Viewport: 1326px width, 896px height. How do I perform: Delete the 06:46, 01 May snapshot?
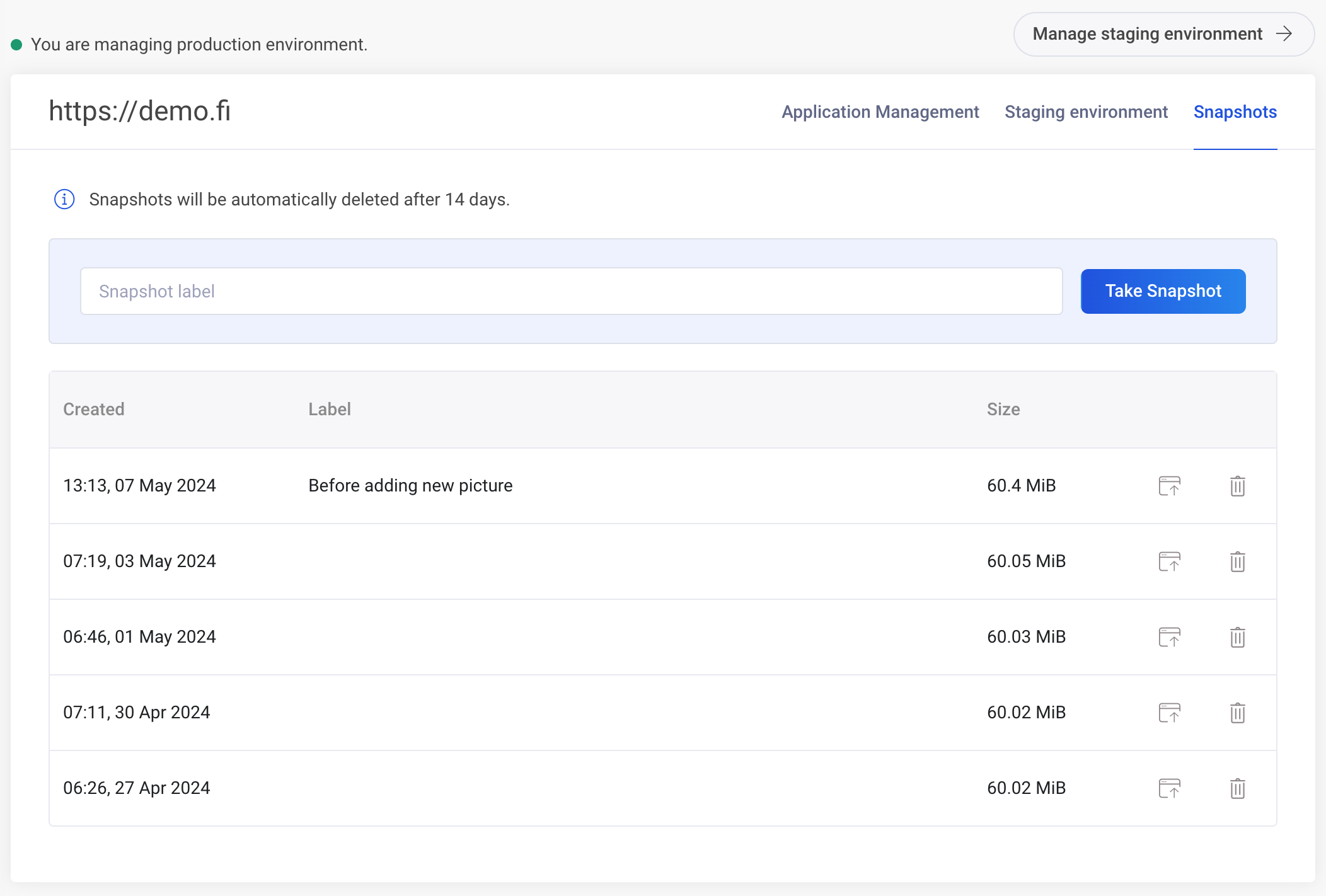click(1237, 637)
